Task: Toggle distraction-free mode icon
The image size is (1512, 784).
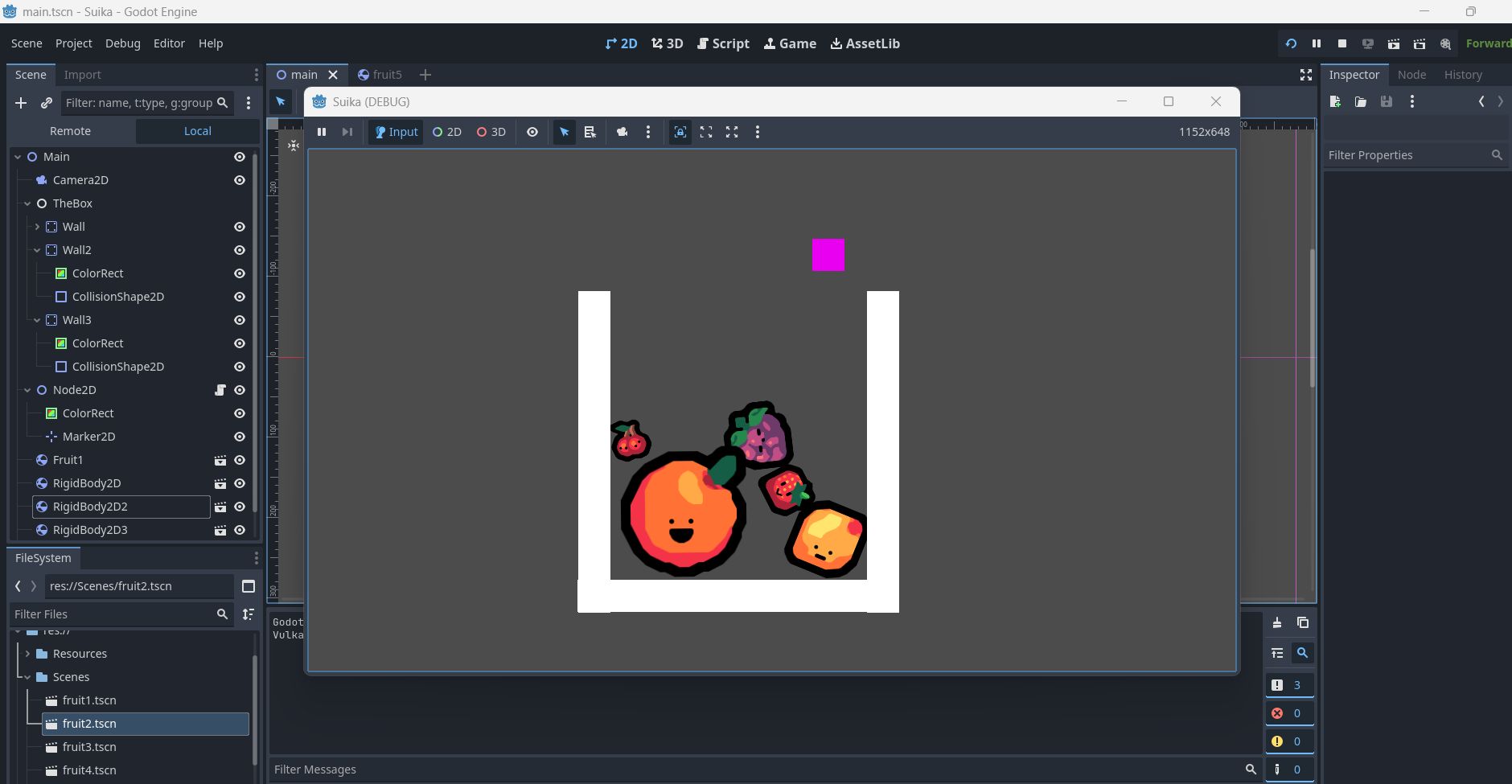Action: 1306,75
